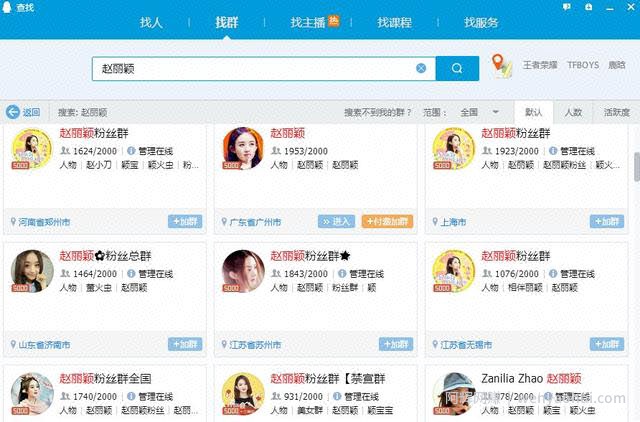Go back with the 返回 arrow icon
640x422 pixels.
pos(13,112)
